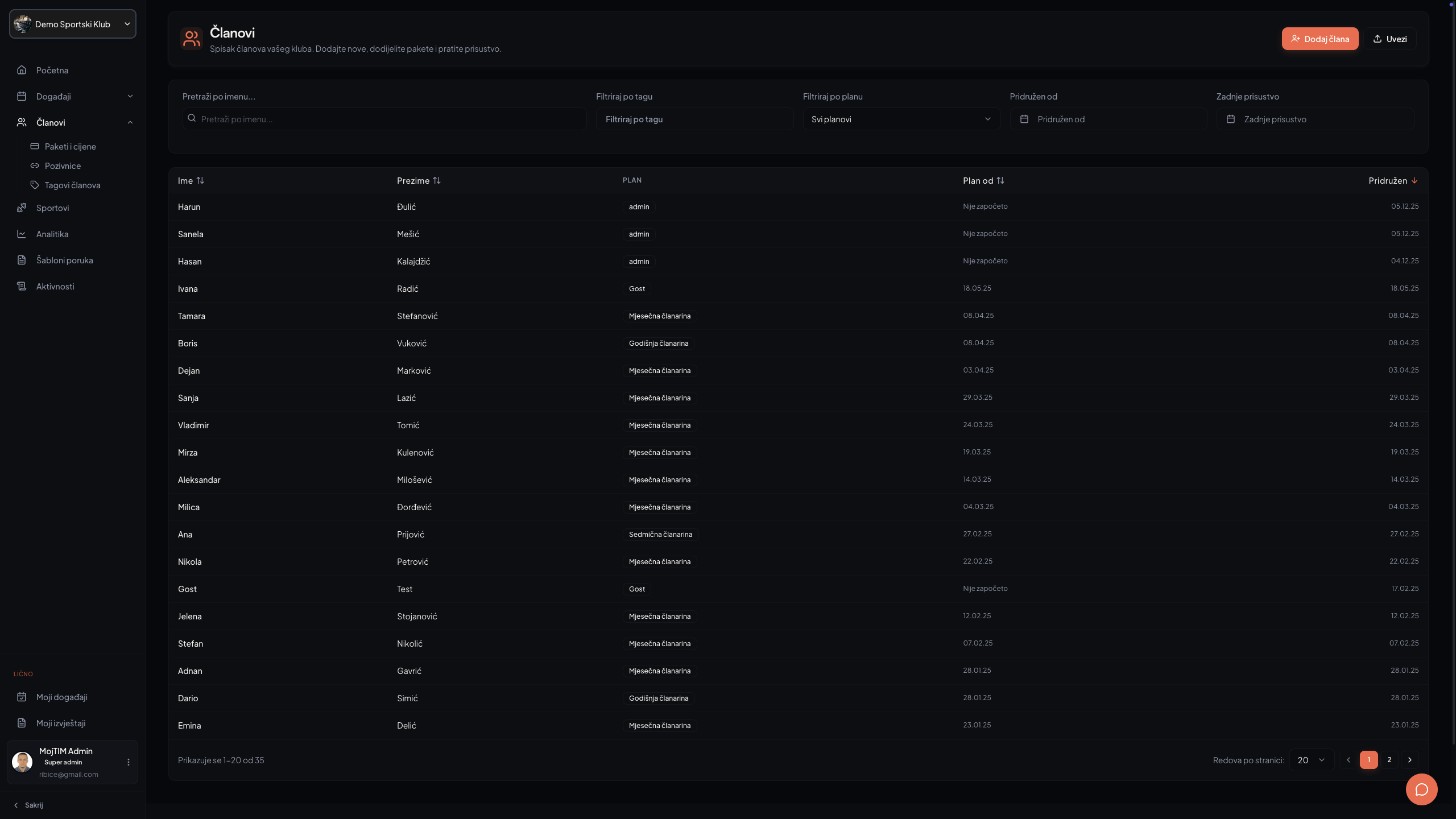This screenshot has height=819, width=1456.
Task: Expand Događaji sidebar section
Action: point(130,96)
